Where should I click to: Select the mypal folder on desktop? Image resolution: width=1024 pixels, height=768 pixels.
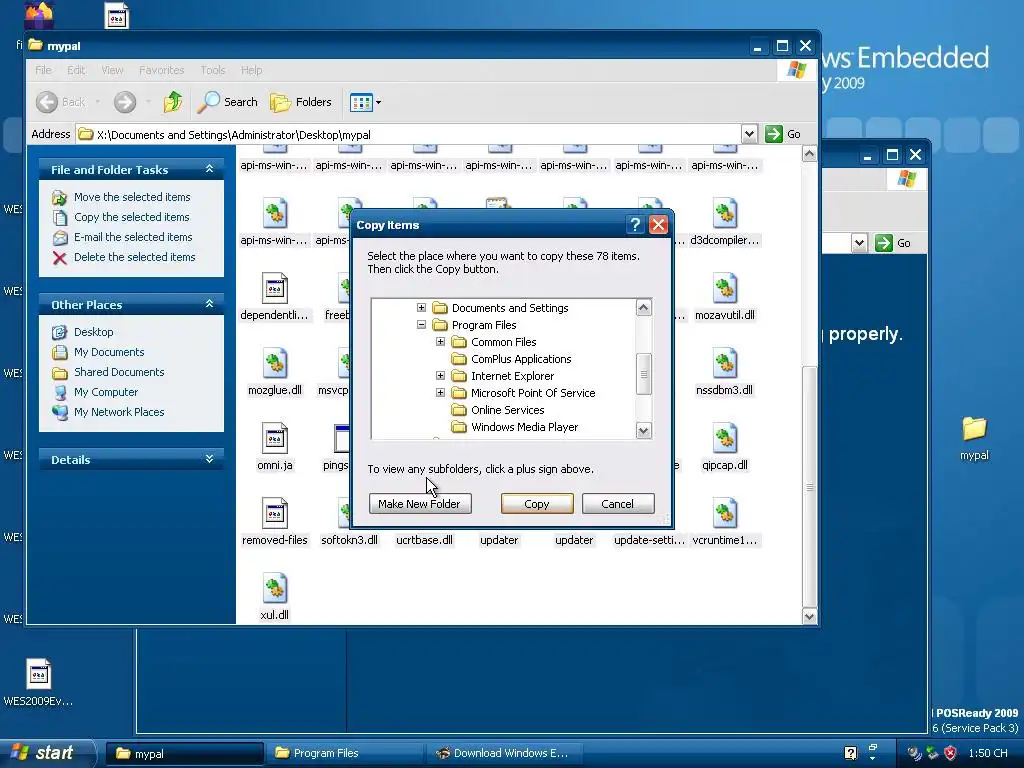(x=974, y=429)
